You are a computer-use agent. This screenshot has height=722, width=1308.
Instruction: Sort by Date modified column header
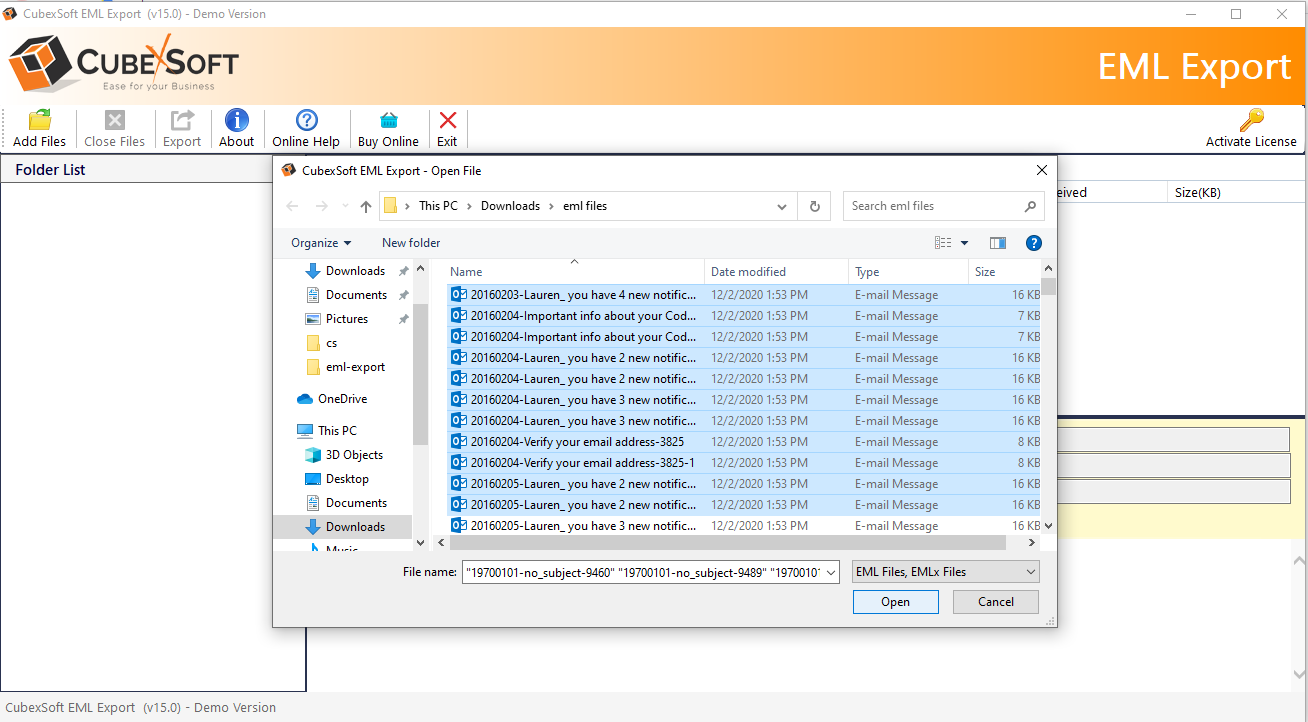pos(777,271)
